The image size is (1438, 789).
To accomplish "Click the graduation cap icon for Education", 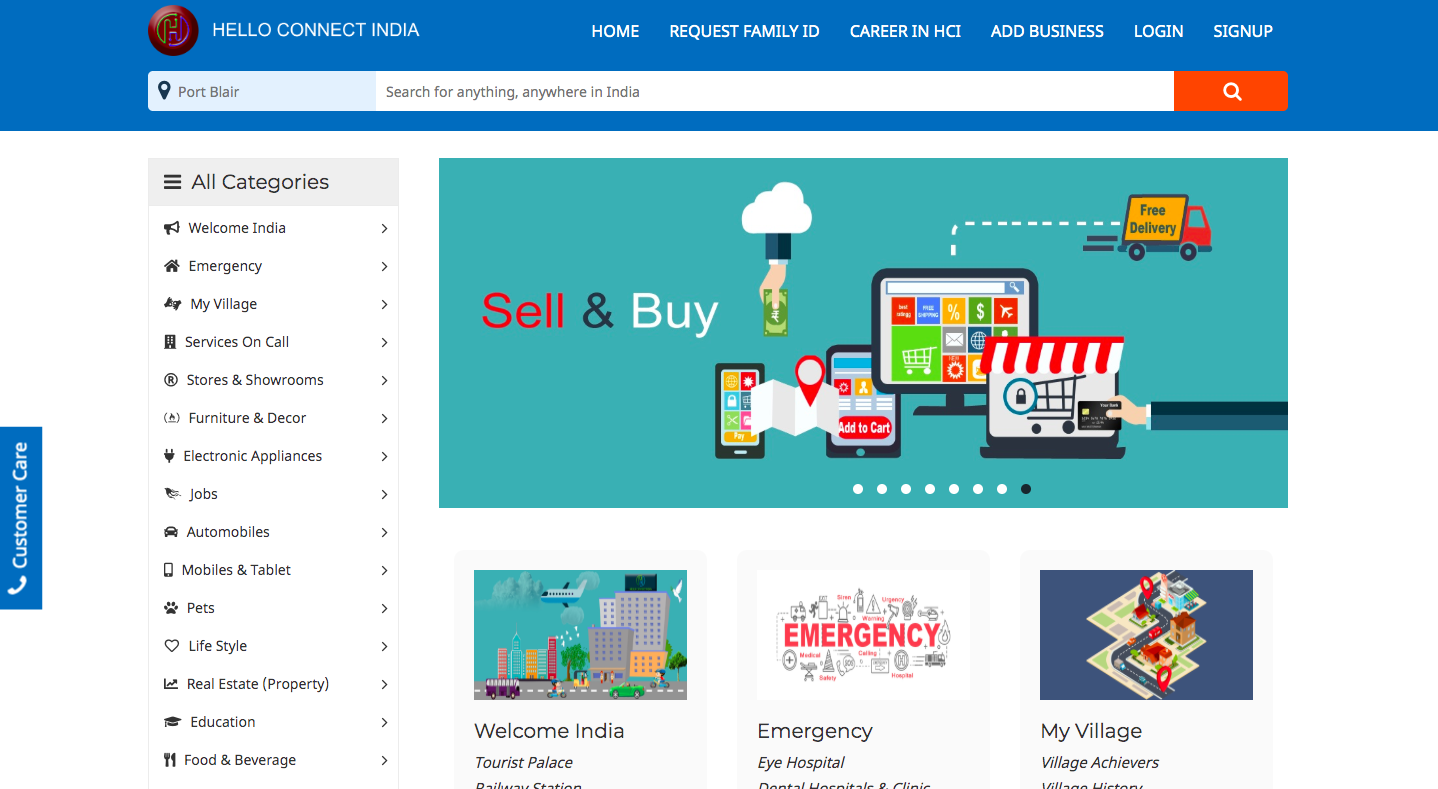I will 172,722.
